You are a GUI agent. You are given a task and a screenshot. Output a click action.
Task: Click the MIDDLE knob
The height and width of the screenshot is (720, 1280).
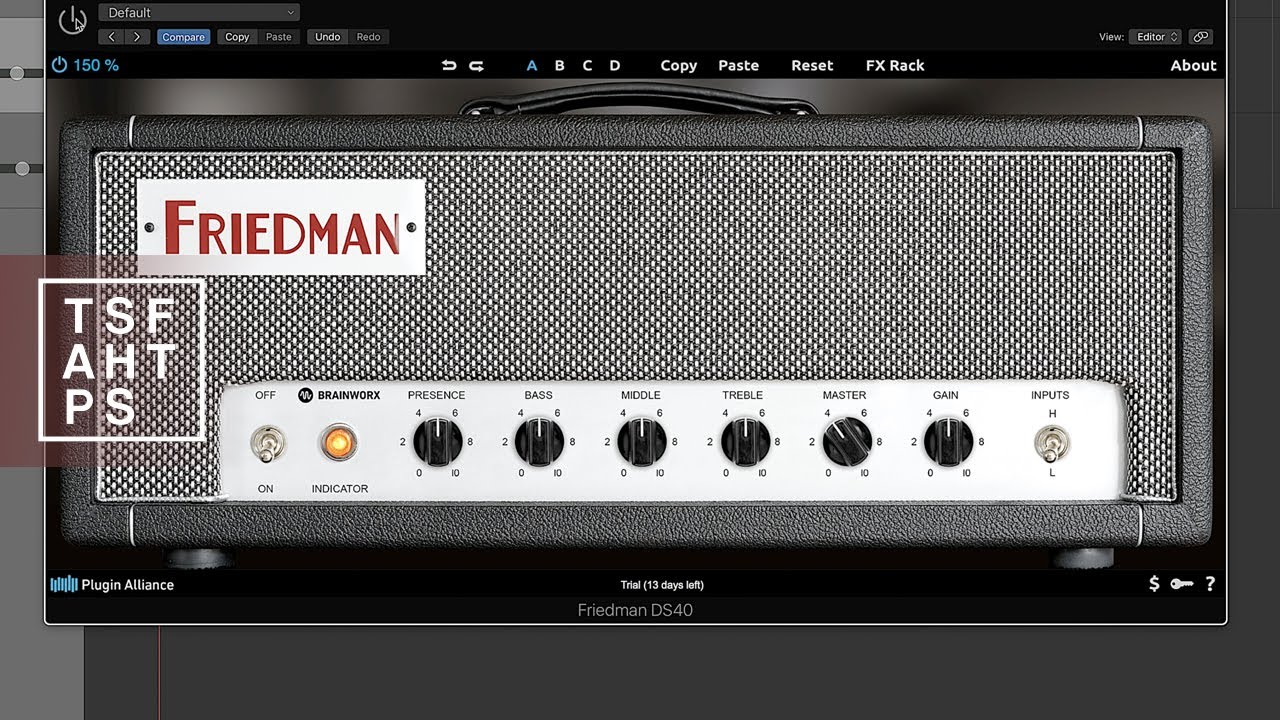641,441
